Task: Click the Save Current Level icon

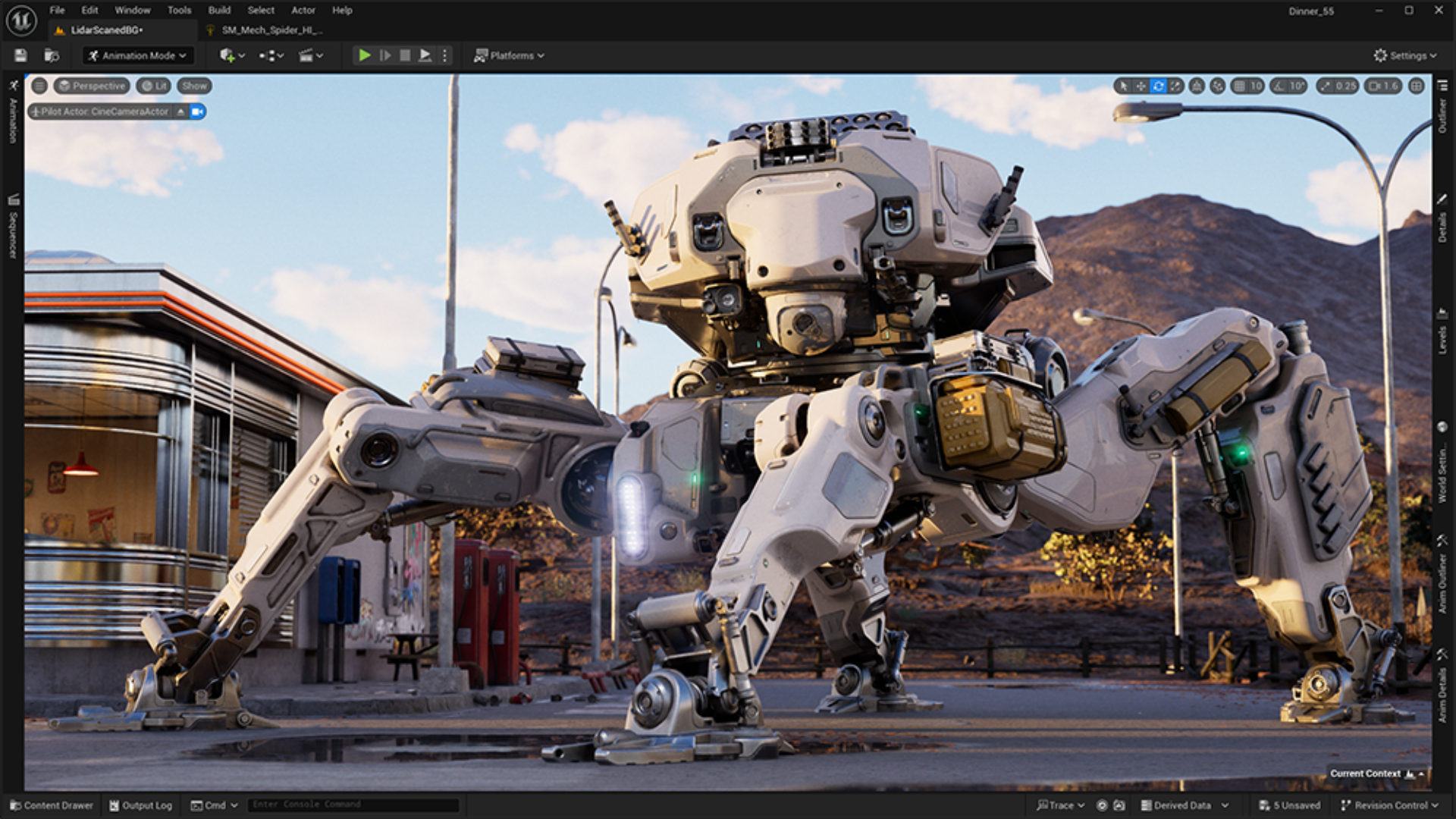Action: point(20,55)
